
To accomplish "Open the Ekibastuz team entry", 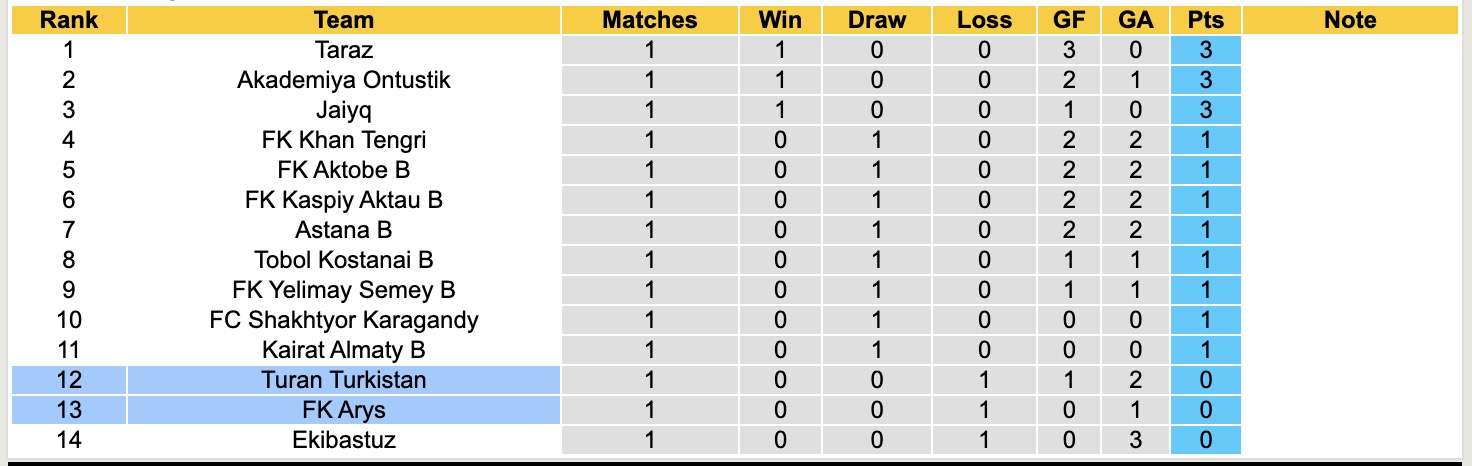I will pos(343,440).
